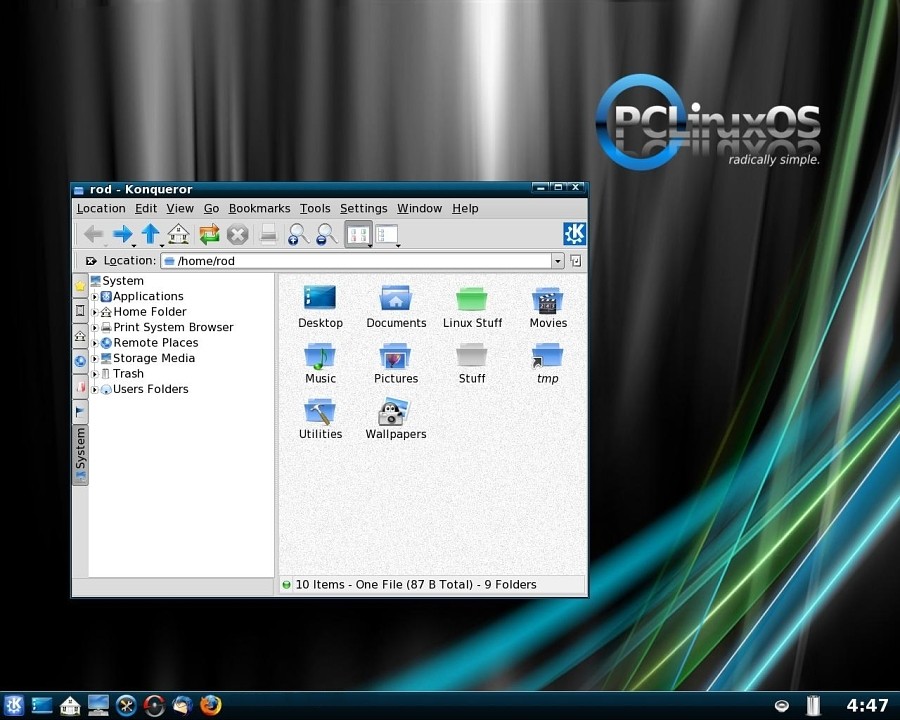900x720 pixels.
Task: Go up one directory with Up arrow
Action: [150, 234]
